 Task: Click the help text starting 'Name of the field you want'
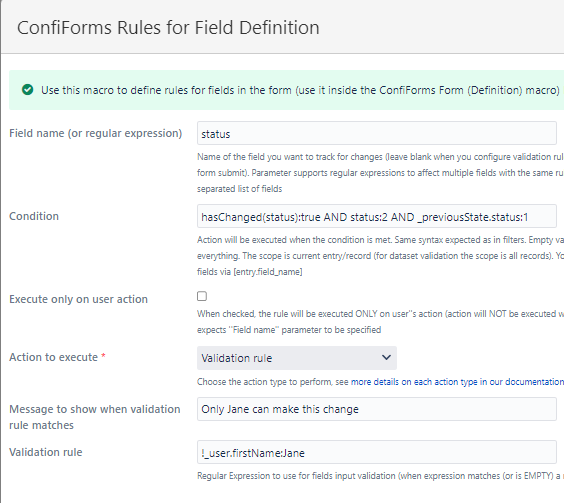(380, 173)
